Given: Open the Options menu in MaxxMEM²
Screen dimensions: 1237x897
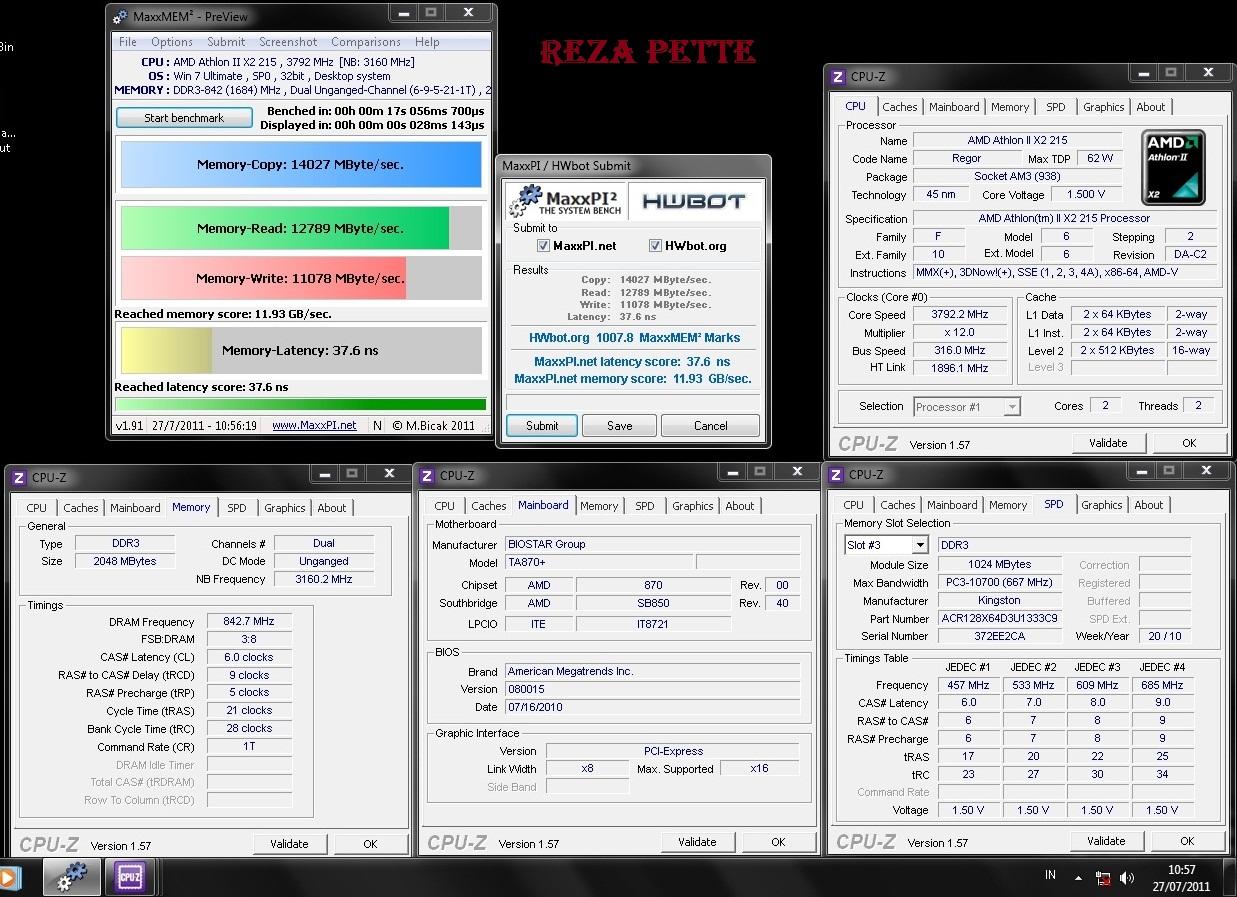Looking at the screenshot, I should (172, 42).
